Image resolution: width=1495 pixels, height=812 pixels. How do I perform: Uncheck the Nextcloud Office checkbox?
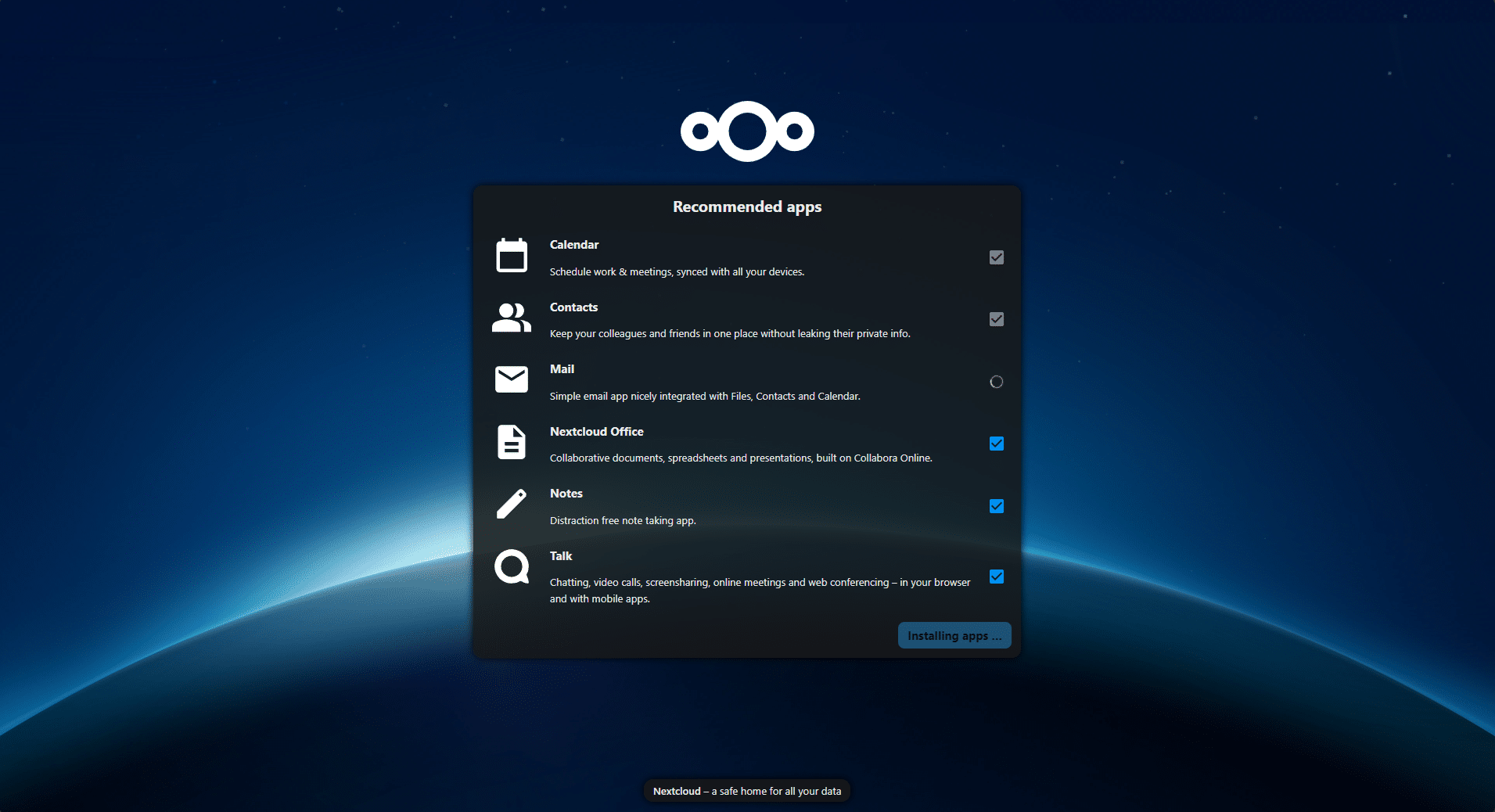(996, 444)
